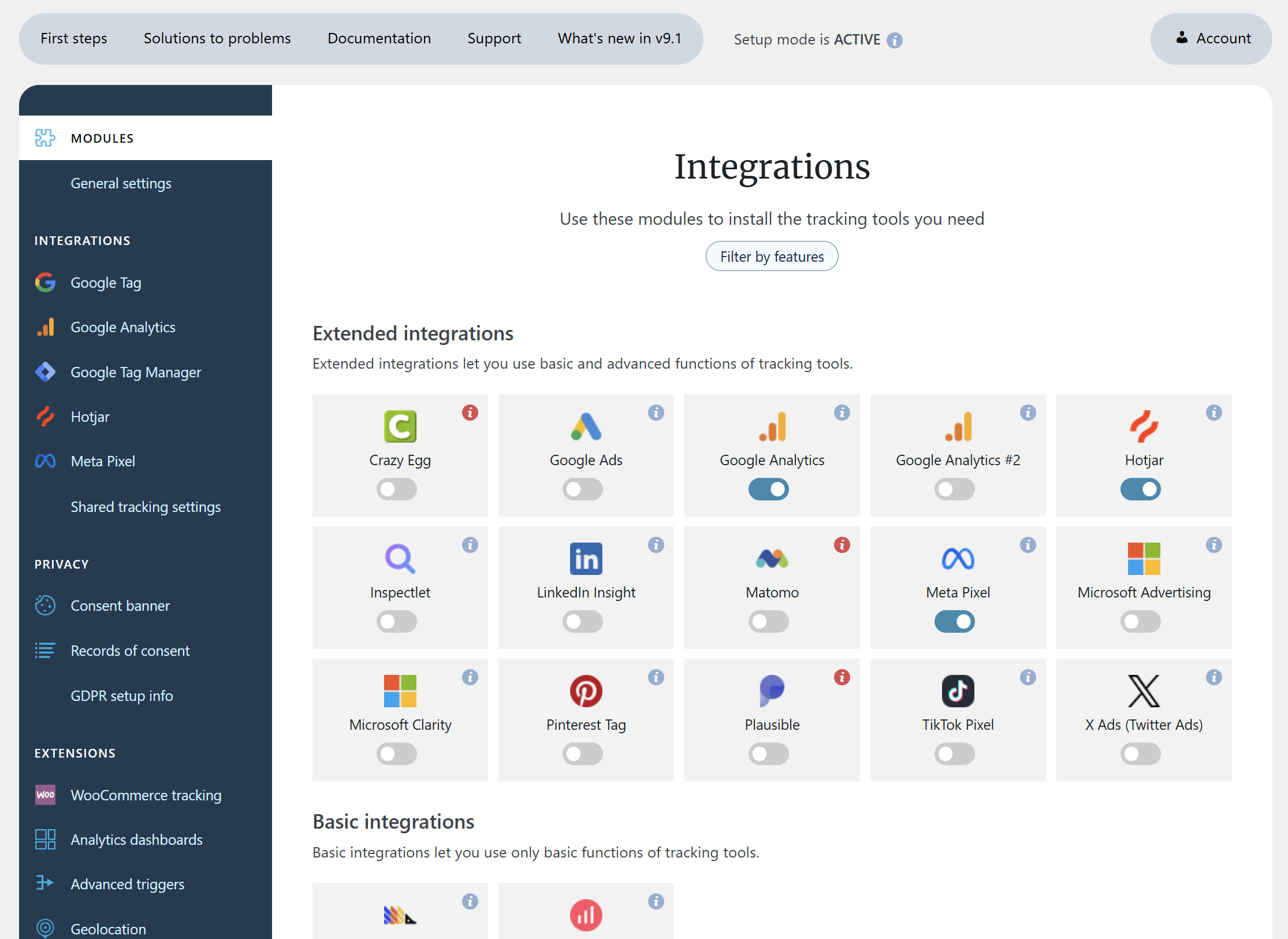Enable the Pinterest Tag toggle

point(583,754)
